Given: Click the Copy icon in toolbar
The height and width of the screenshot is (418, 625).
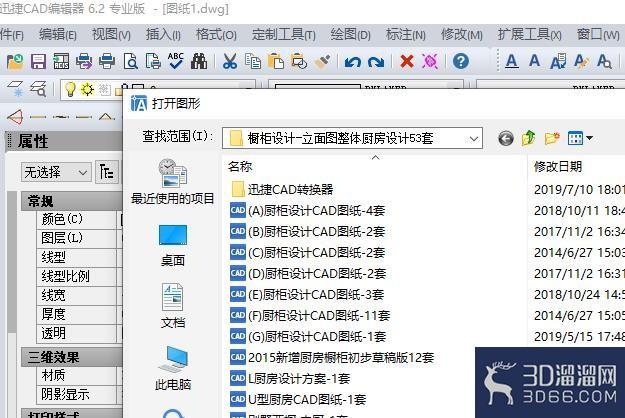Looking at the screenshot, I should tap(253, 61).
